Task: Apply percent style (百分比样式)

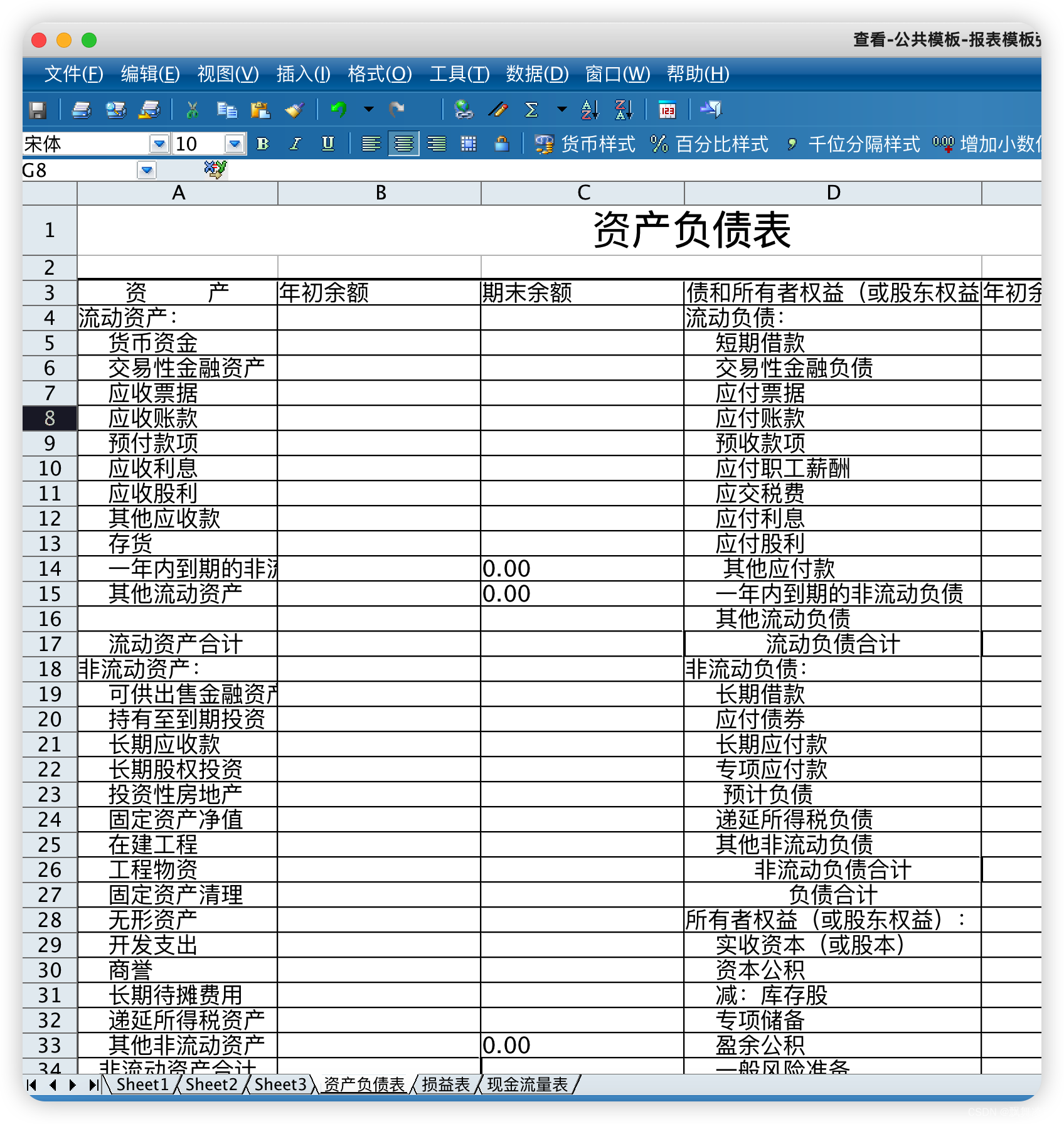Action: coord(710,144)
